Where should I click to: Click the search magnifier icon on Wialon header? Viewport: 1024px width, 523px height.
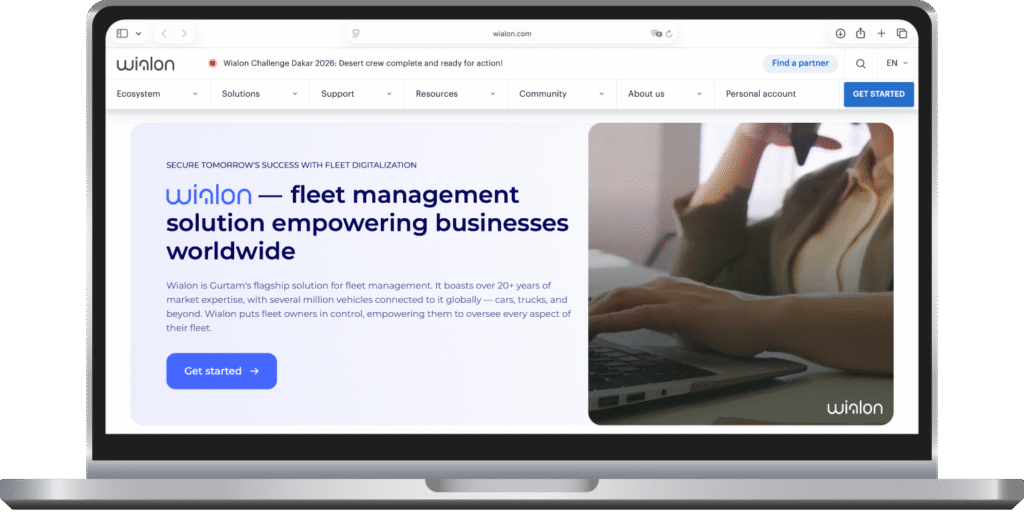pyautogui.click(x=861, y=63)
